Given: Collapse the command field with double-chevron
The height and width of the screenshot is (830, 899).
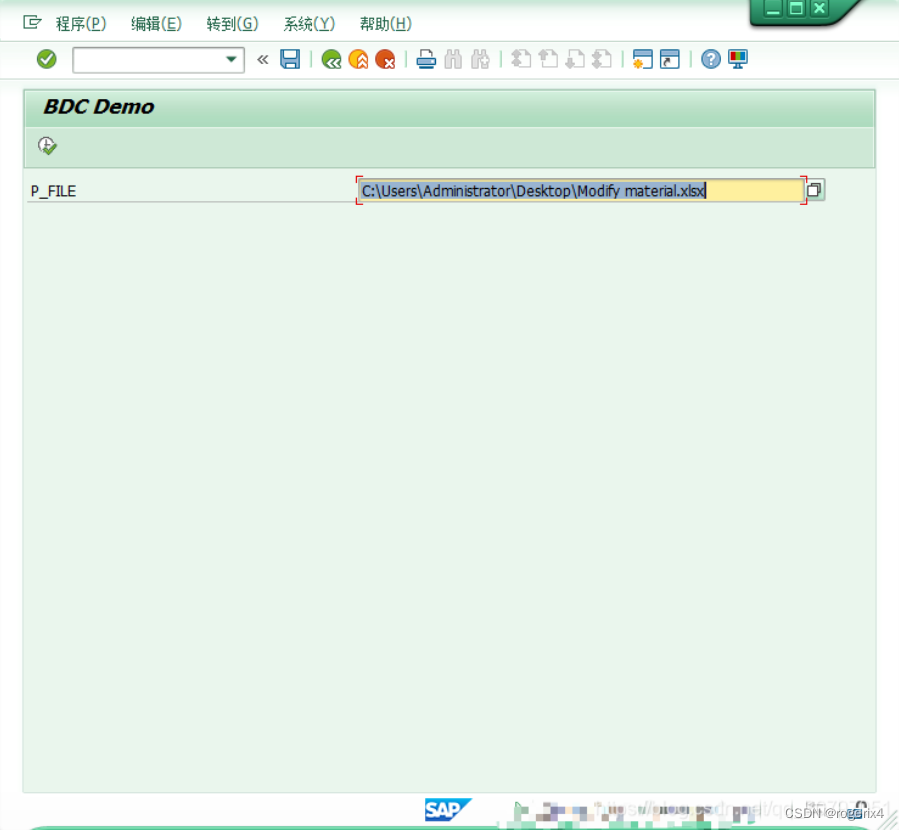Looking at the screenshot, I should pyautogui.click(x=263, y=60).
